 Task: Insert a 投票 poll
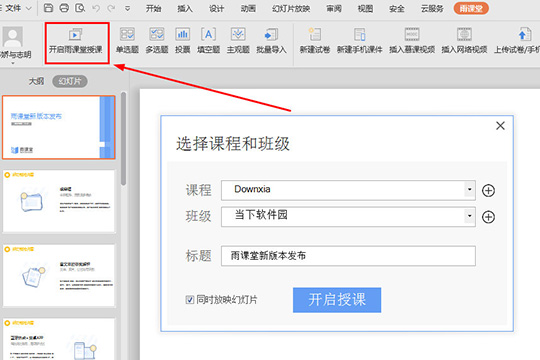(183, 41)
